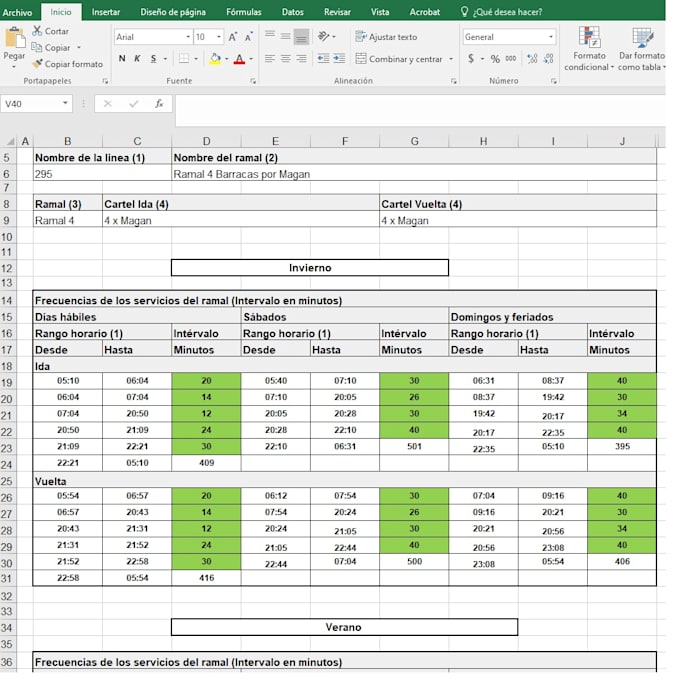Click ¿Qué desea hacer? search box
This screenshot has width=680, height=681.
502,12
